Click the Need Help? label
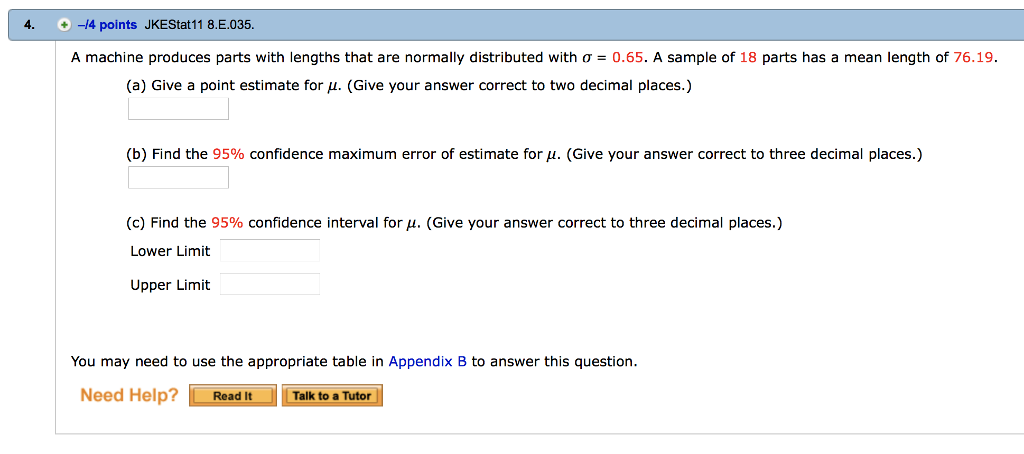Viewport: 1024px width, 454px height. pyautogui.click(x=129, y=395)
